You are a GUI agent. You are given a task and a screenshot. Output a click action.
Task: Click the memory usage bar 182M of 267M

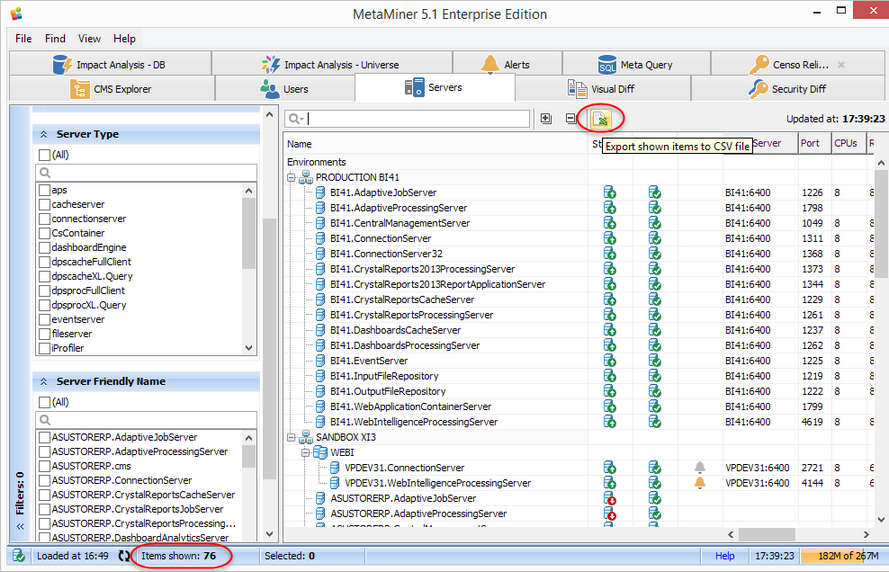tap(841, 556)
